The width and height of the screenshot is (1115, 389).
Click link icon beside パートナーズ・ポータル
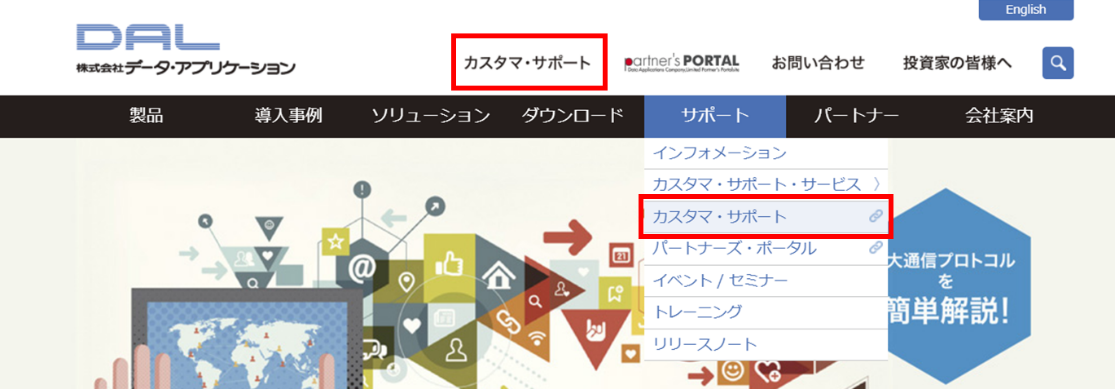[875, 248]
